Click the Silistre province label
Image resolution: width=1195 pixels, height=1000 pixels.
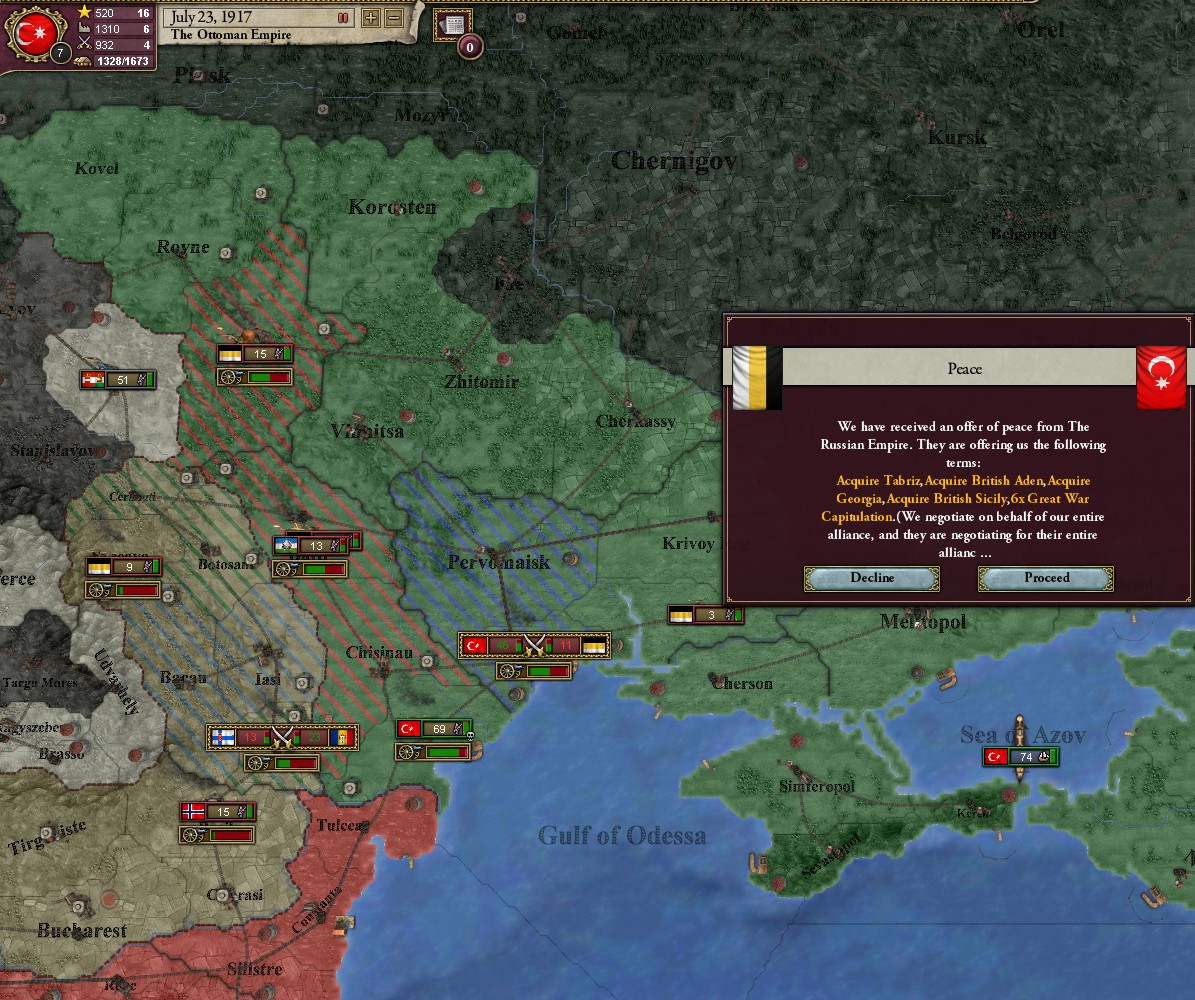click(x=255, y=970)
